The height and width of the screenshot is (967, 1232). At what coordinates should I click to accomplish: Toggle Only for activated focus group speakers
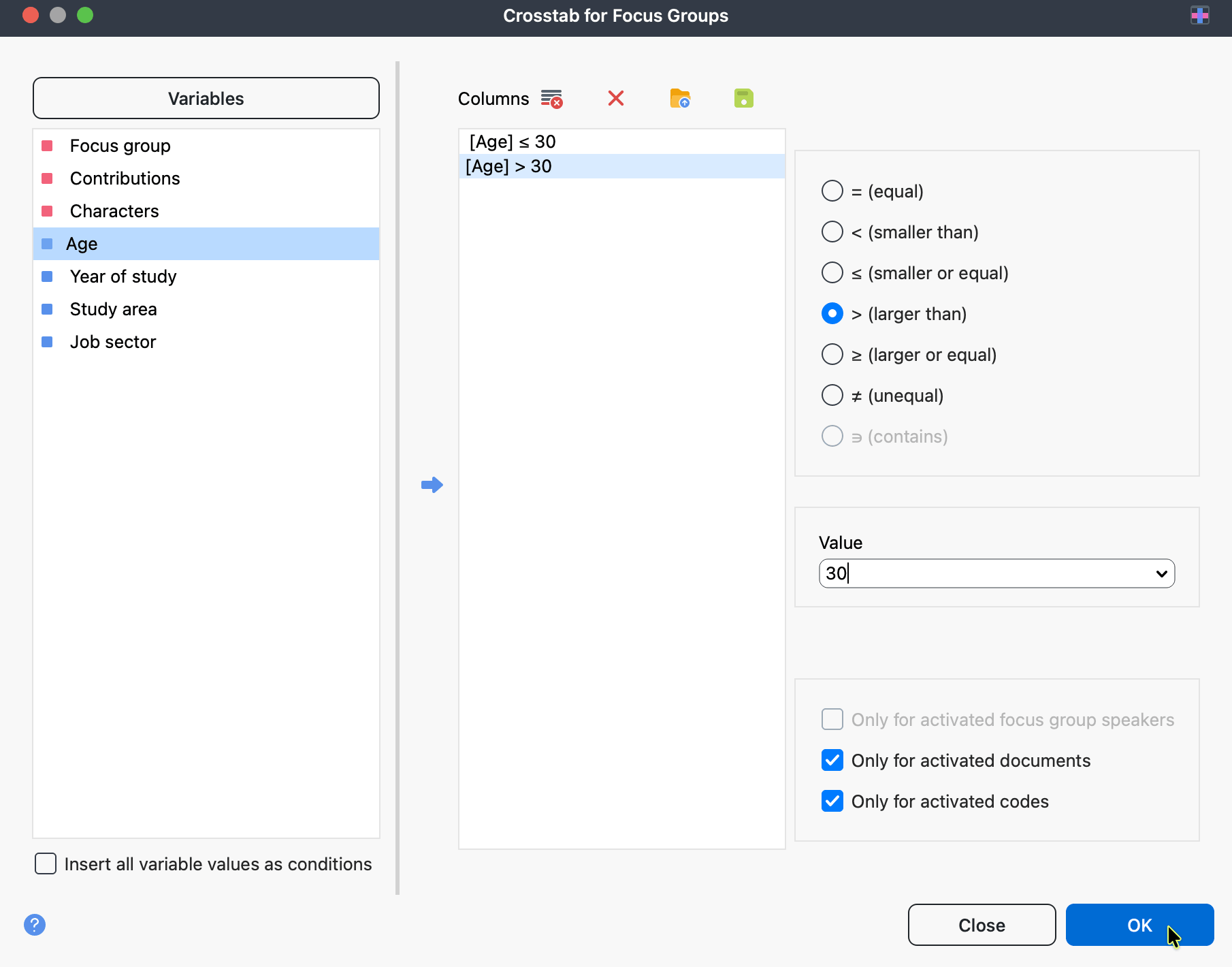click(832, 720)
